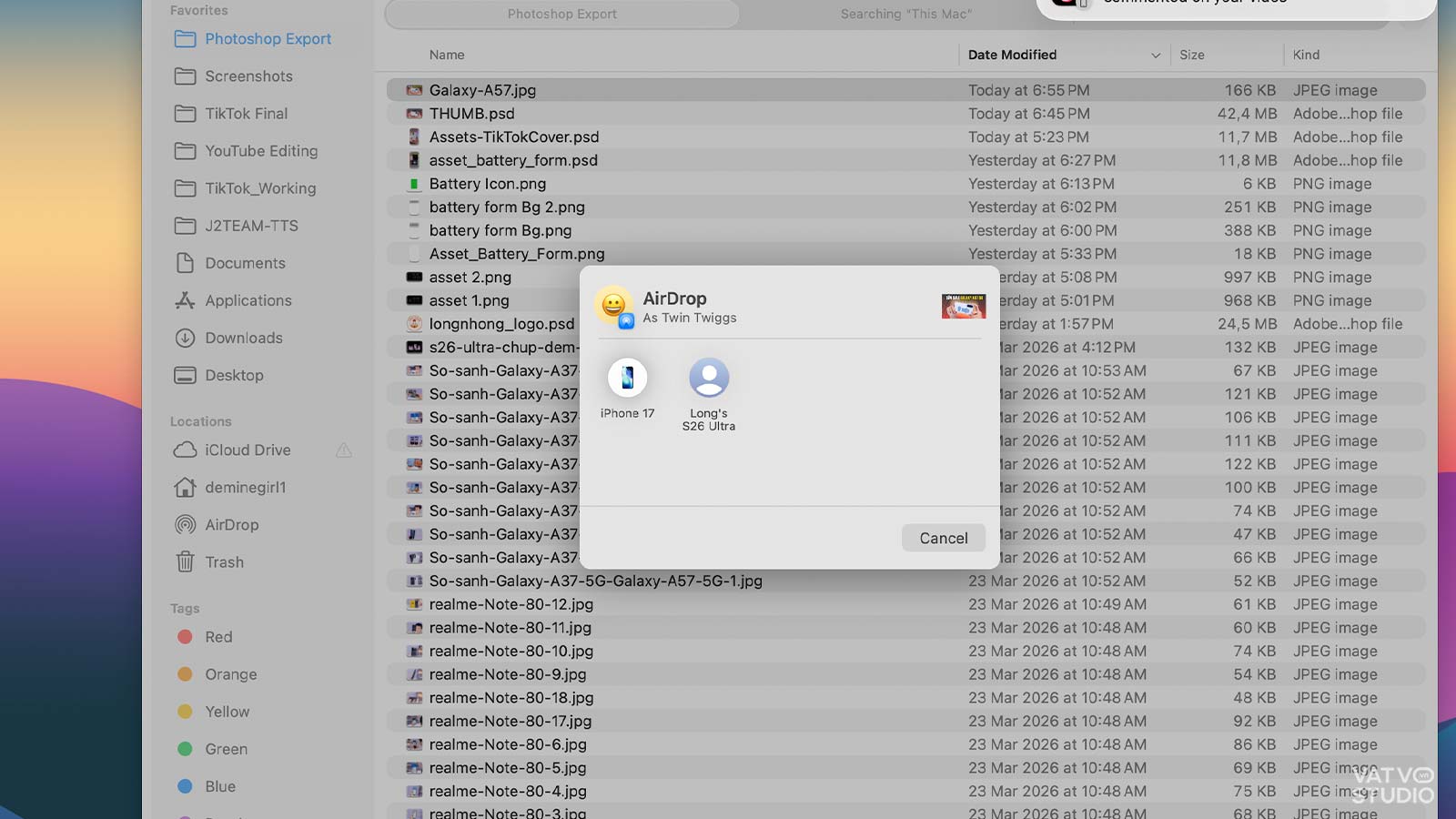Image resolution: width=1456 pixels, height=819 pixels.
Task: Open Applications from the sidebar
Action: pos(248,301)
